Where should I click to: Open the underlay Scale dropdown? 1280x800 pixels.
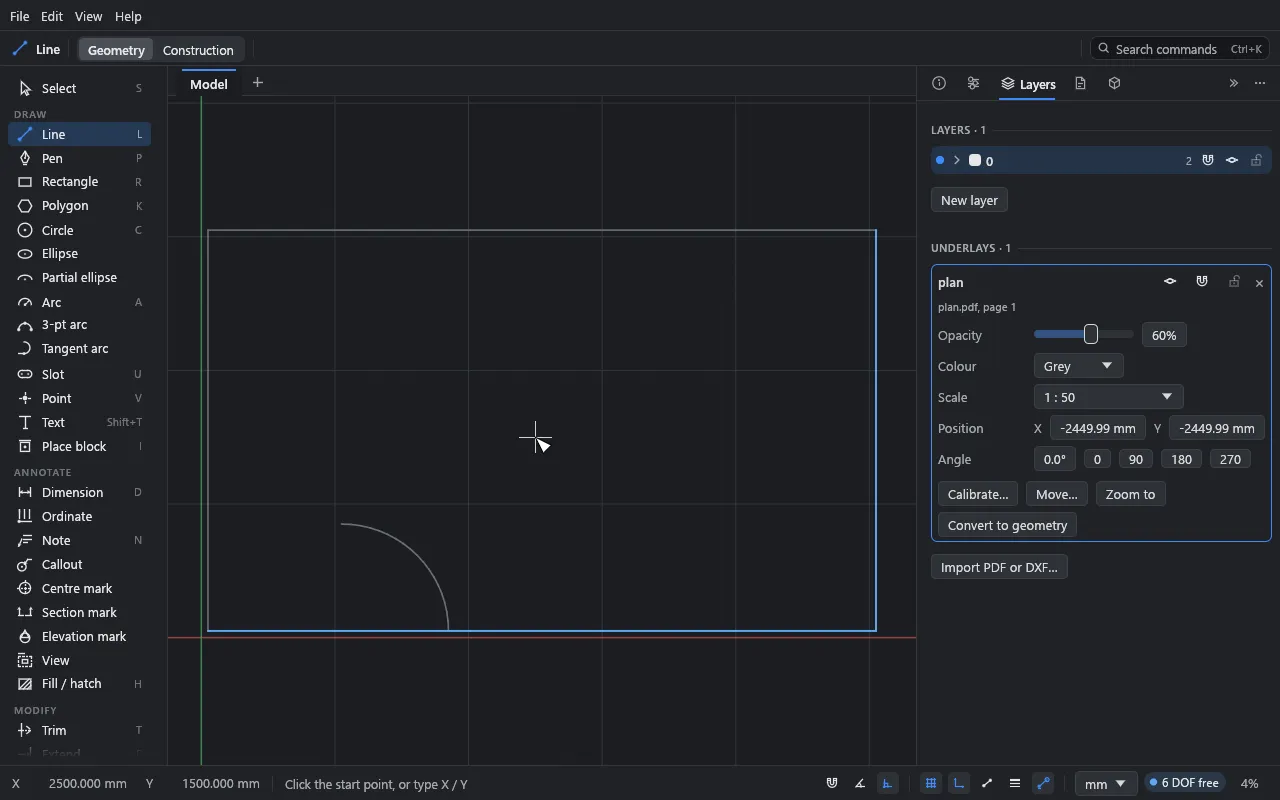1108,397
